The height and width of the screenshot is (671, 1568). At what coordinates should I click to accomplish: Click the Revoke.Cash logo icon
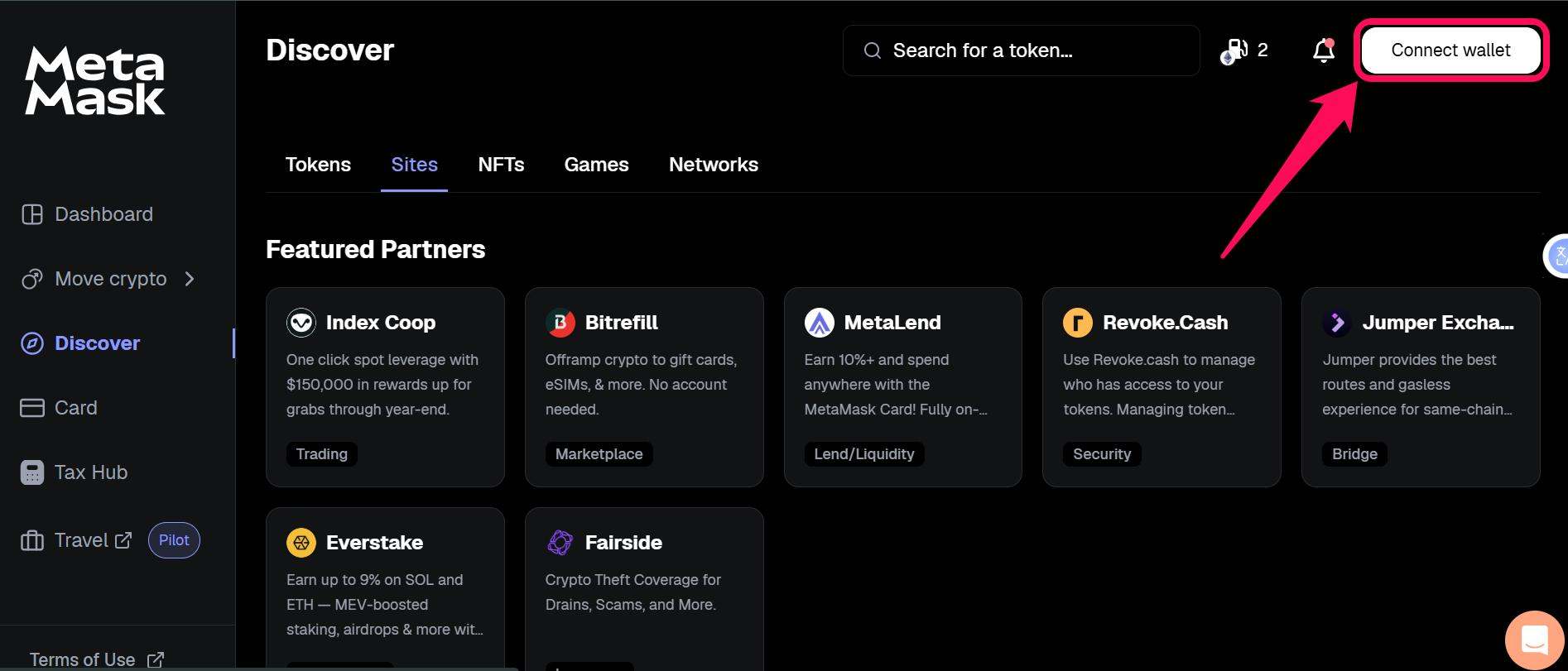(1077, 323)
